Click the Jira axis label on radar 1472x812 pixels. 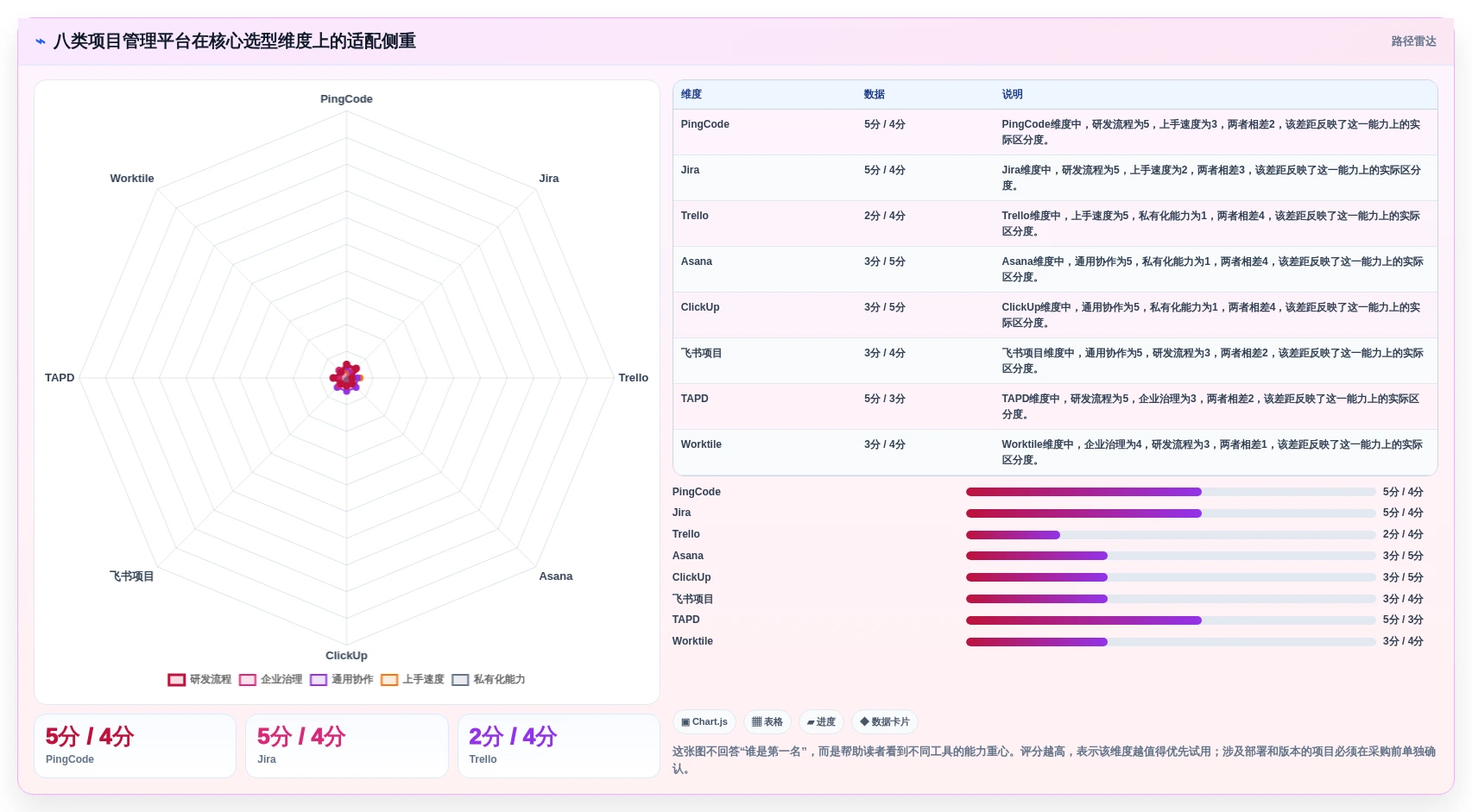(x=549, y=179)
